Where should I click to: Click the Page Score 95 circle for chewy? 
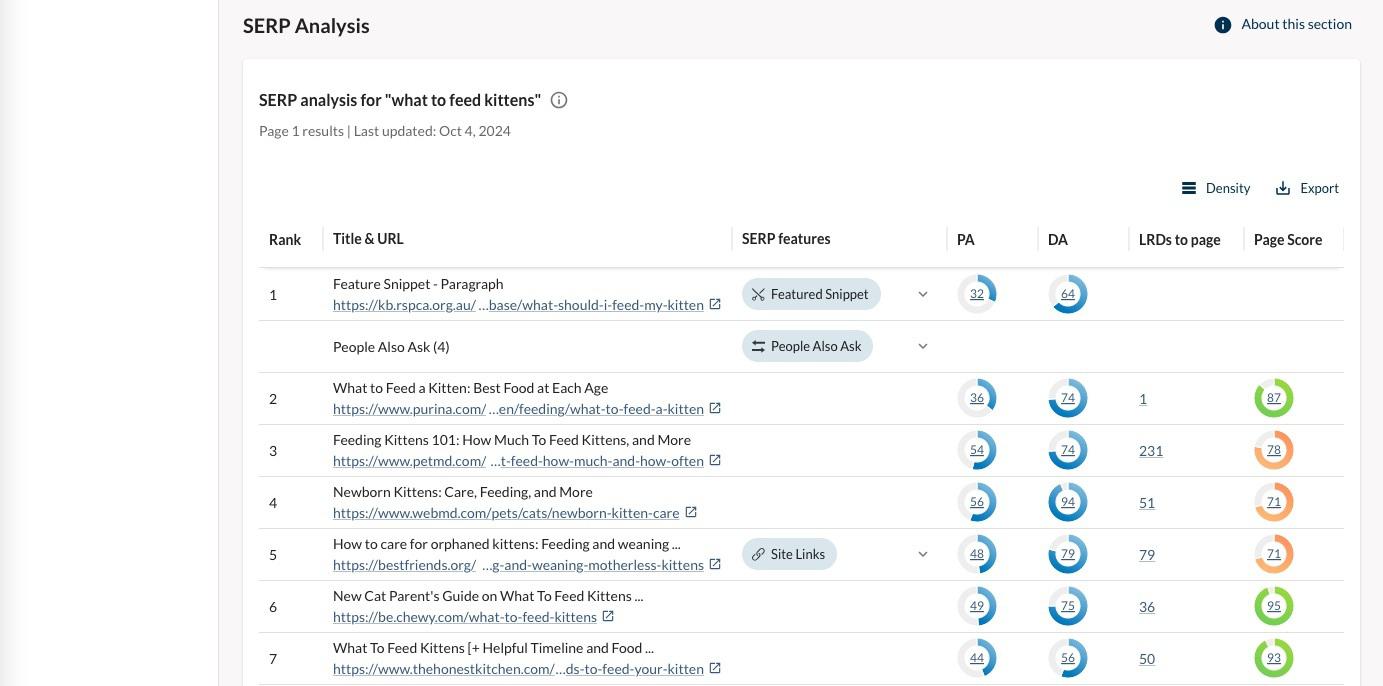point(1273,606)
